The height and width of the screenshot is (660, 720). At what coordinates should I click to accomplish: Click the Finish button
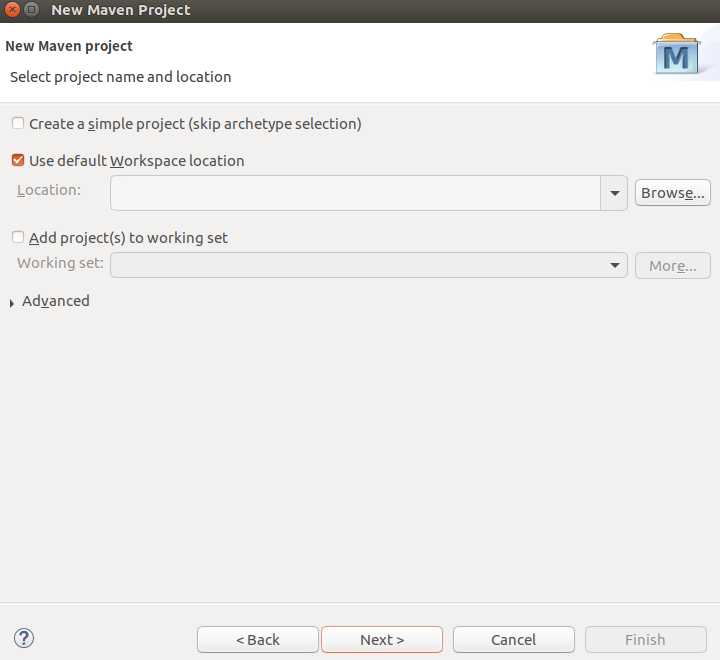pos(645,639)
